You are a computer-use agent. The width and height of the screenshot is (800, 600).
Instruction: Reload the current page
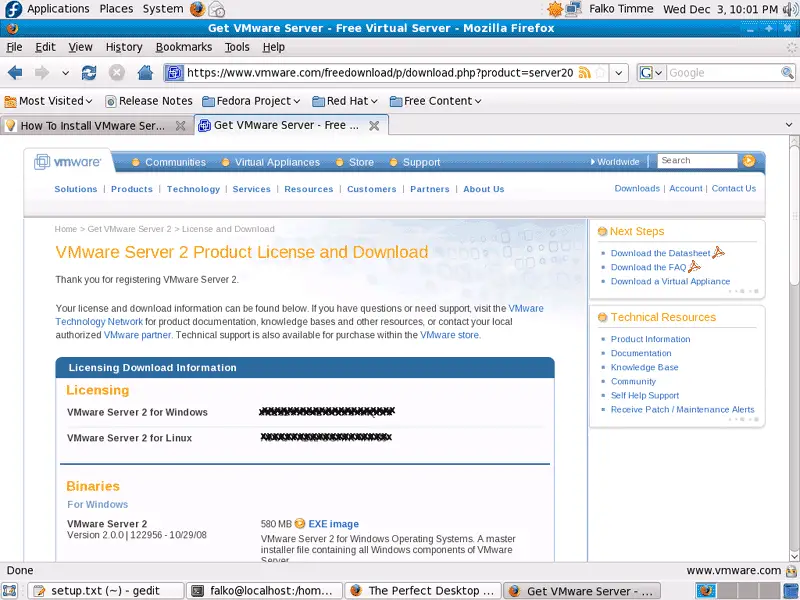(89, 73)
